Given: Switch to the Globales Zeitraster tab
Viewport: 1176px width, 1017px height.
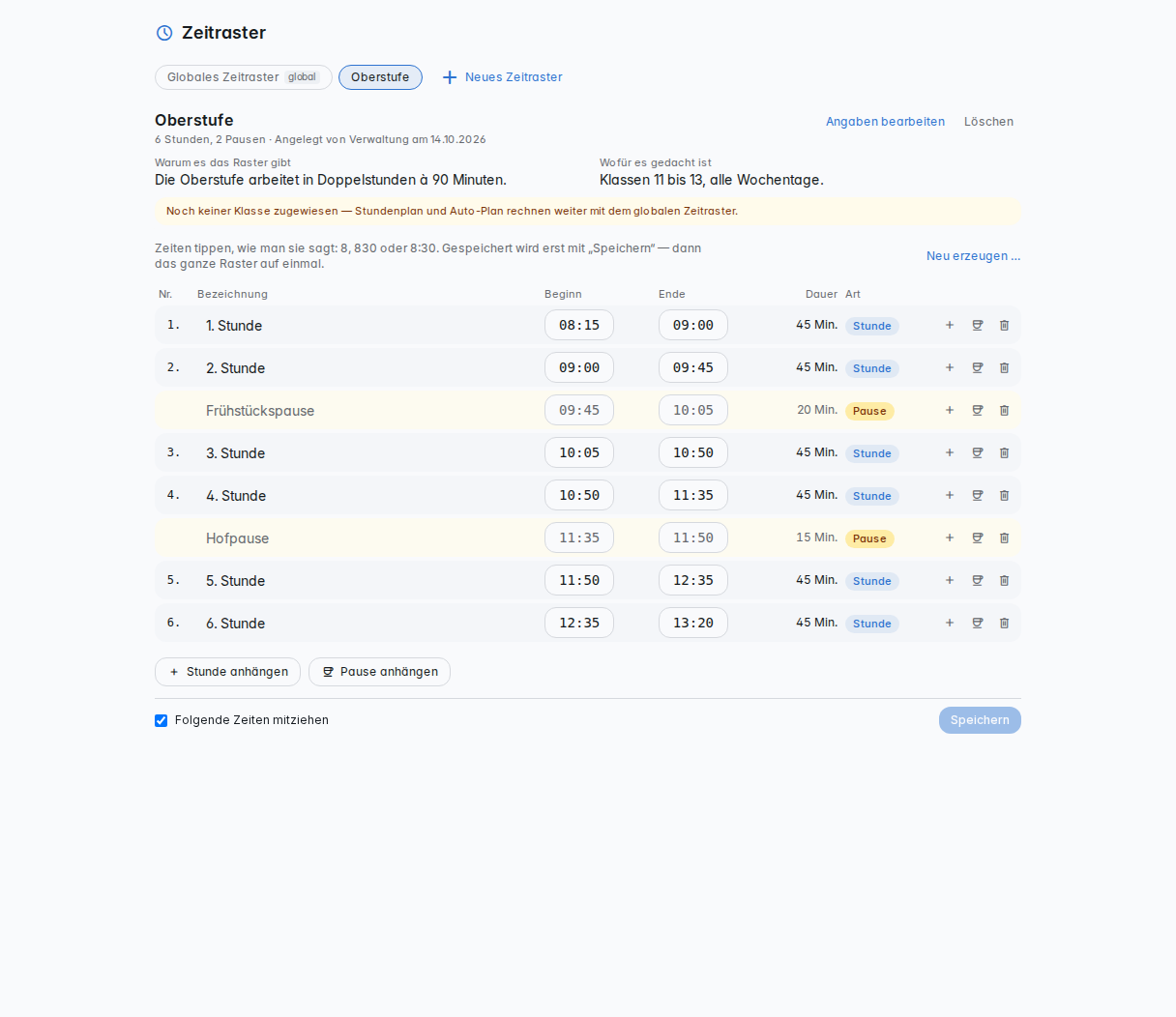Looking at the screenshot, I should (244, 77).
